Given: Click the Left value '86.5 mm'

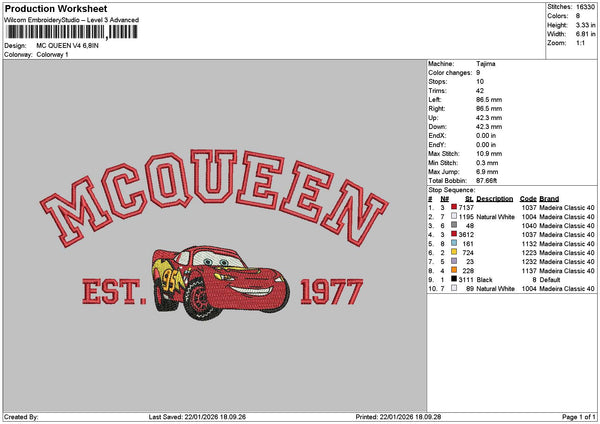Looking at the screenshot, I should pos(489,100).
